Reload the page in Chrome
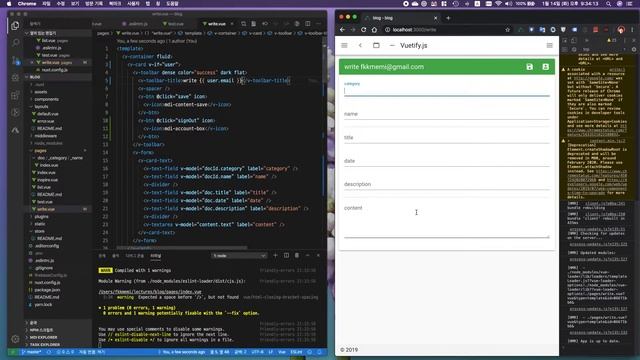Viewport: 640px width, 360px height. tap(363, 29)
